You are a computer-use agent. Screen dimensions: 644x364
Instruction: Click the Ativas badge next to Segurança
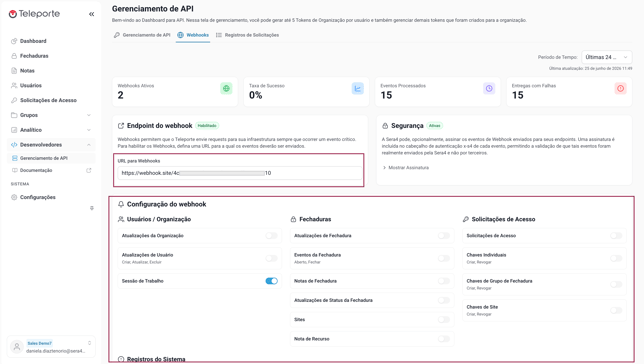[435, 126]
